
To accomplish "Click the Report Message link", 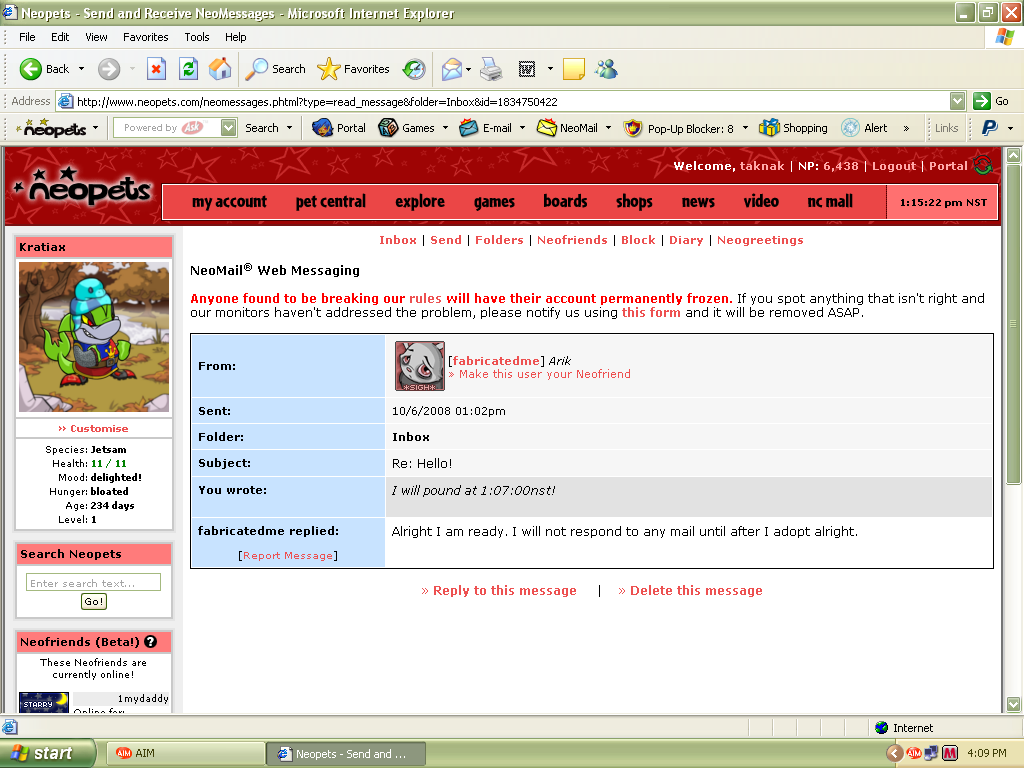I will pos(288,556).
